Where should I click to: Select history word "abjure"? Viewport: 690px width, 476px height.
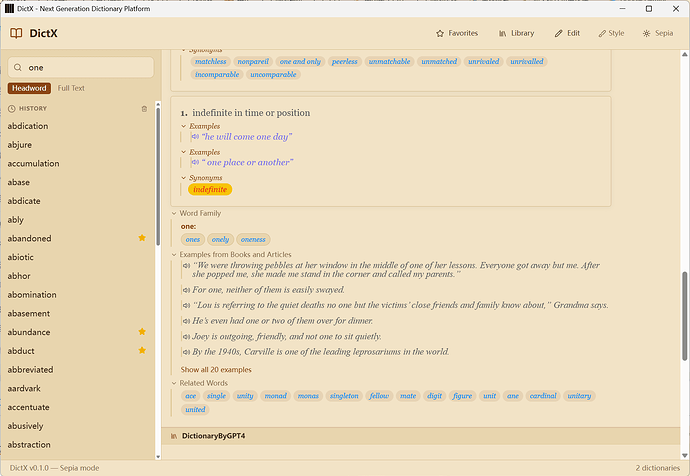point(20,145)
